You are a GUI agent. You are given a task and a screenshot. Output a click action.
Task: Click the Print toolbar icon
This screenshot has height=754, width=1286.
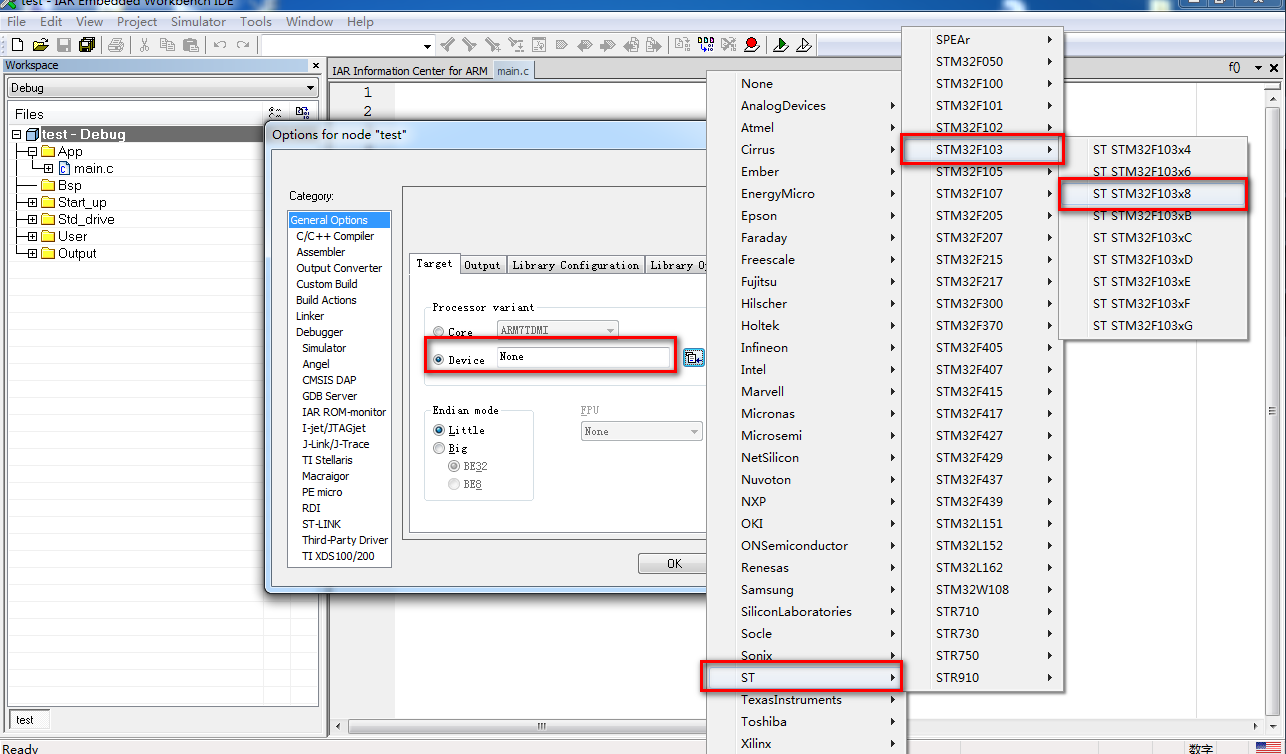[x=115, y=45]
